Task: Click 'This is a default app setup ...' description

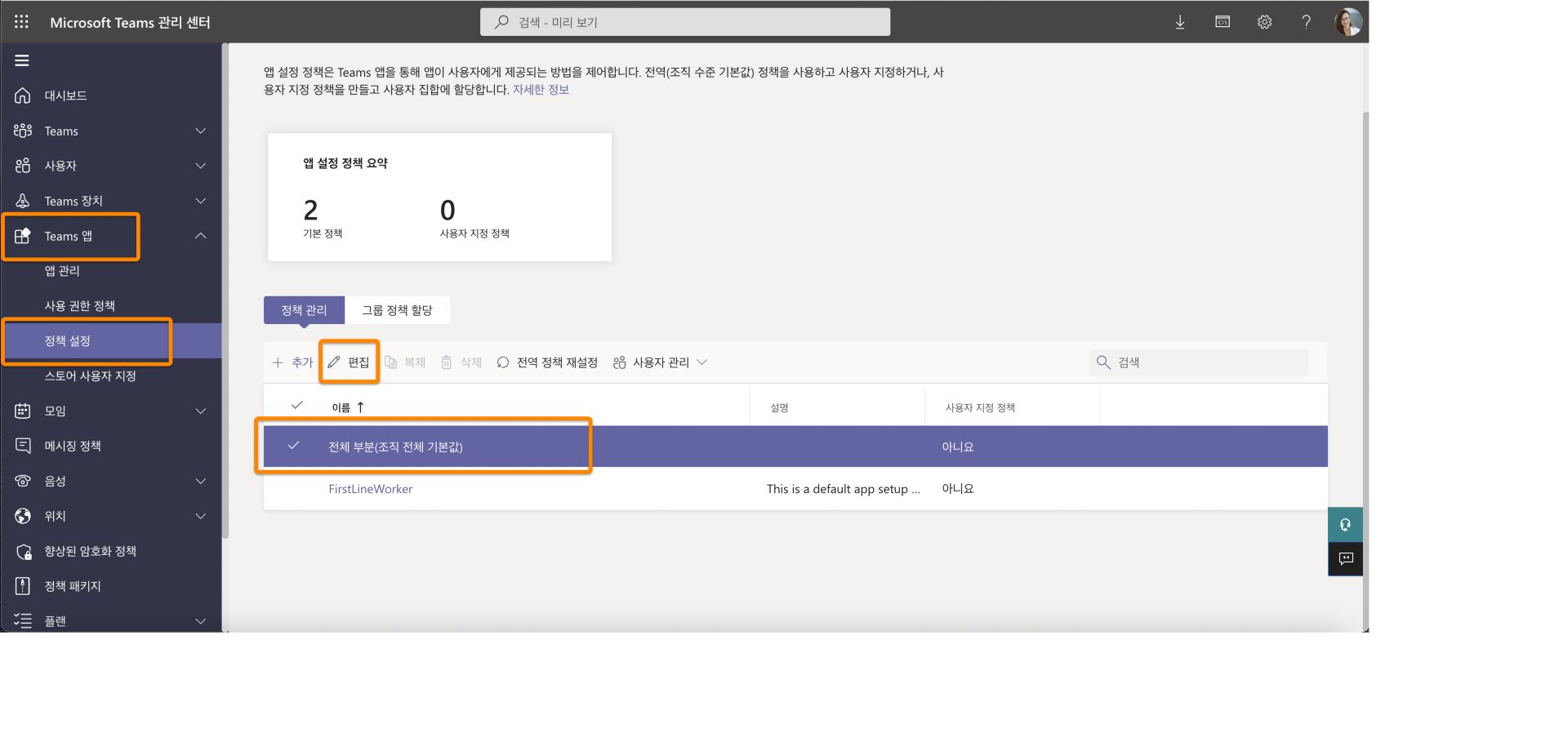Action: [844, 489]
